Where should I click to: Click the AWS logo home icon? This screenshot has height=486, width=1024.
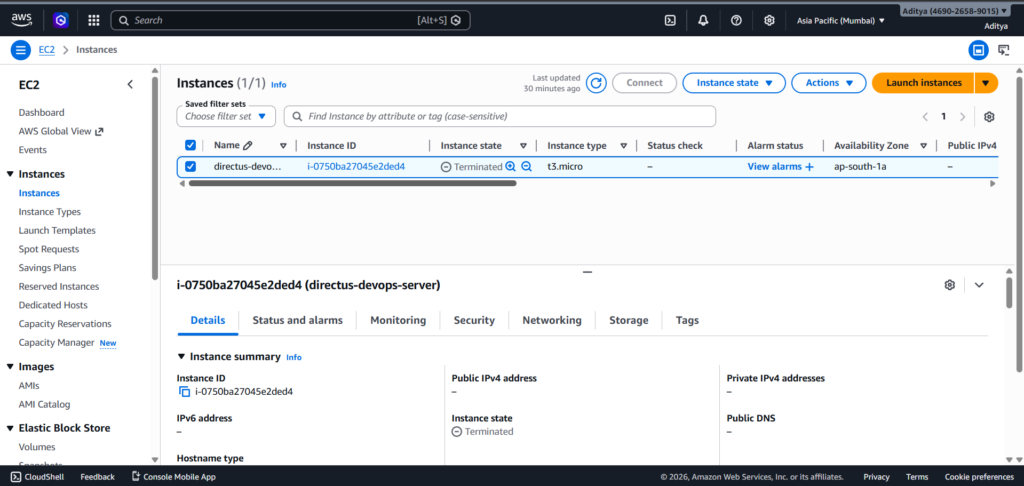(x=22, y=19)
